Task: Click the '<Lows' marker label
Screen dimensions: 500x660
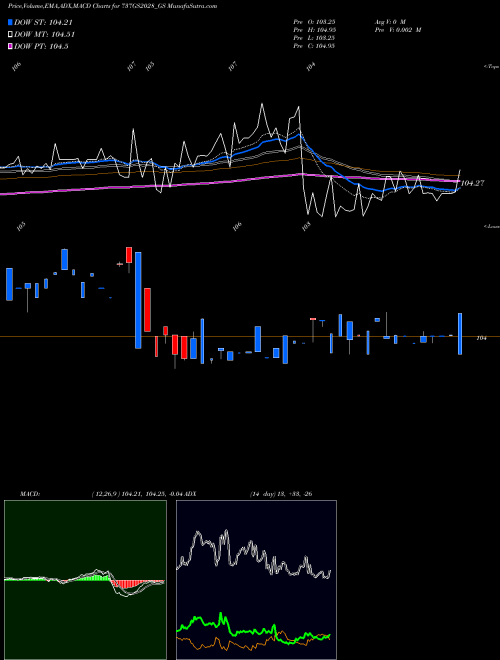Action: click(x=491, y=226)
